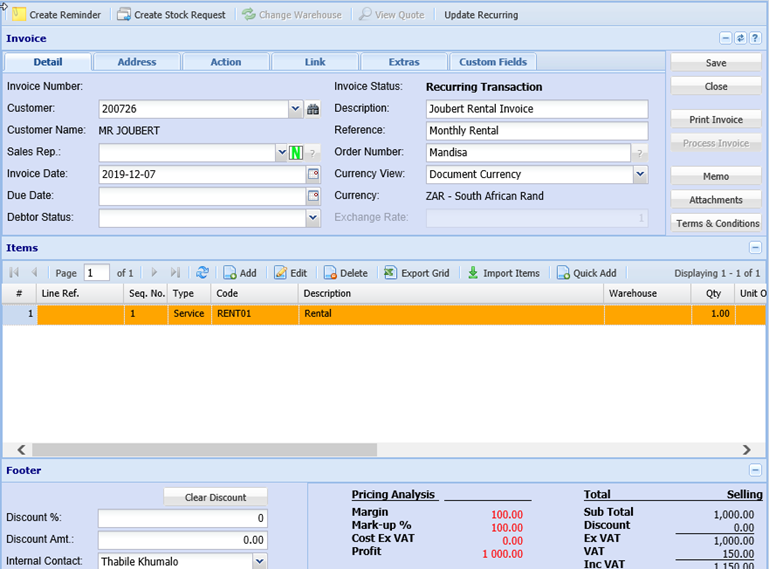Screen dimensions: 769x569
Task: Open the Custom Fields tab
Action: point(492,62)
